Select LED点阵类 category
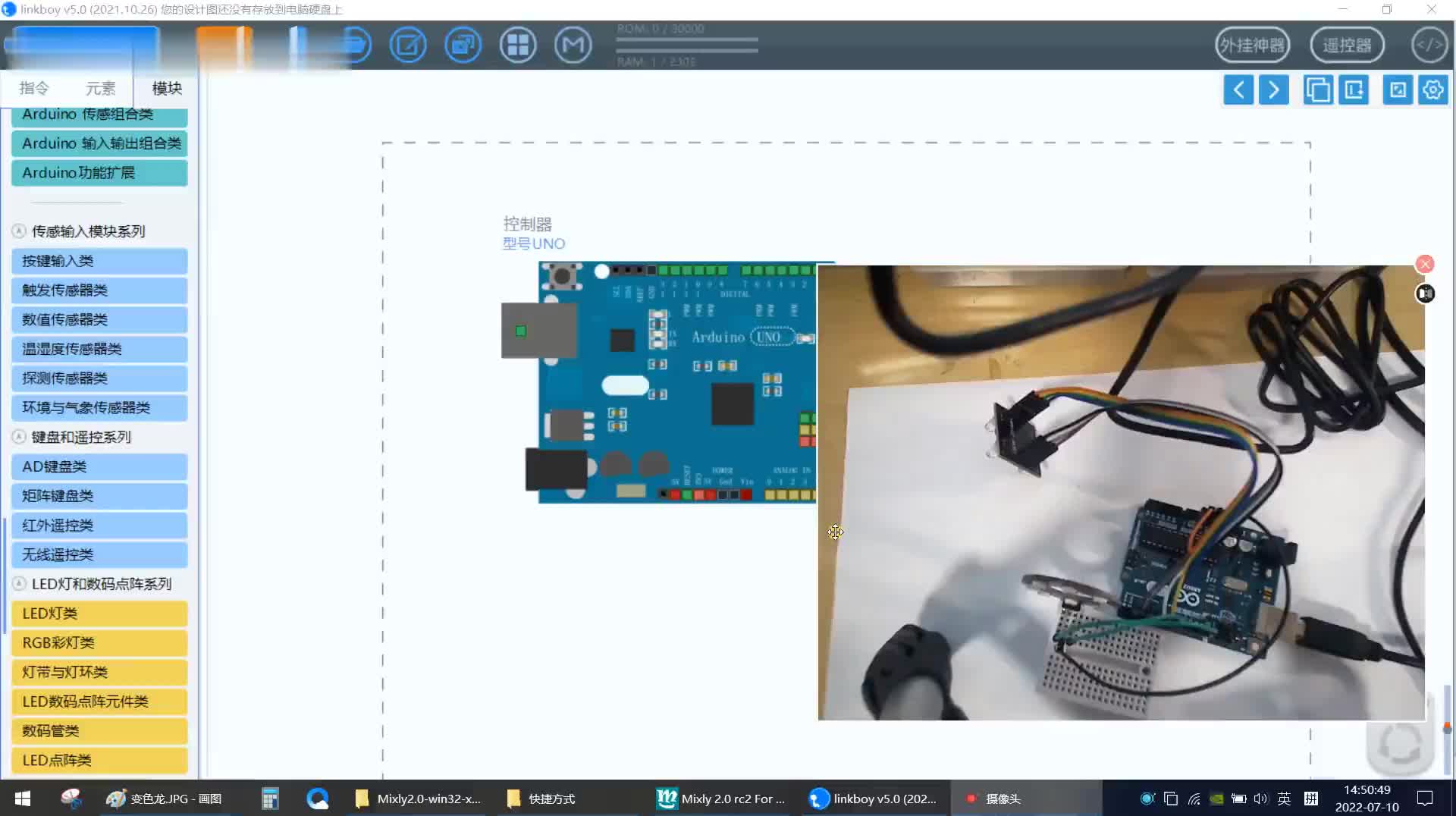Screen dimensions: 1456x816 pos(99,761)
